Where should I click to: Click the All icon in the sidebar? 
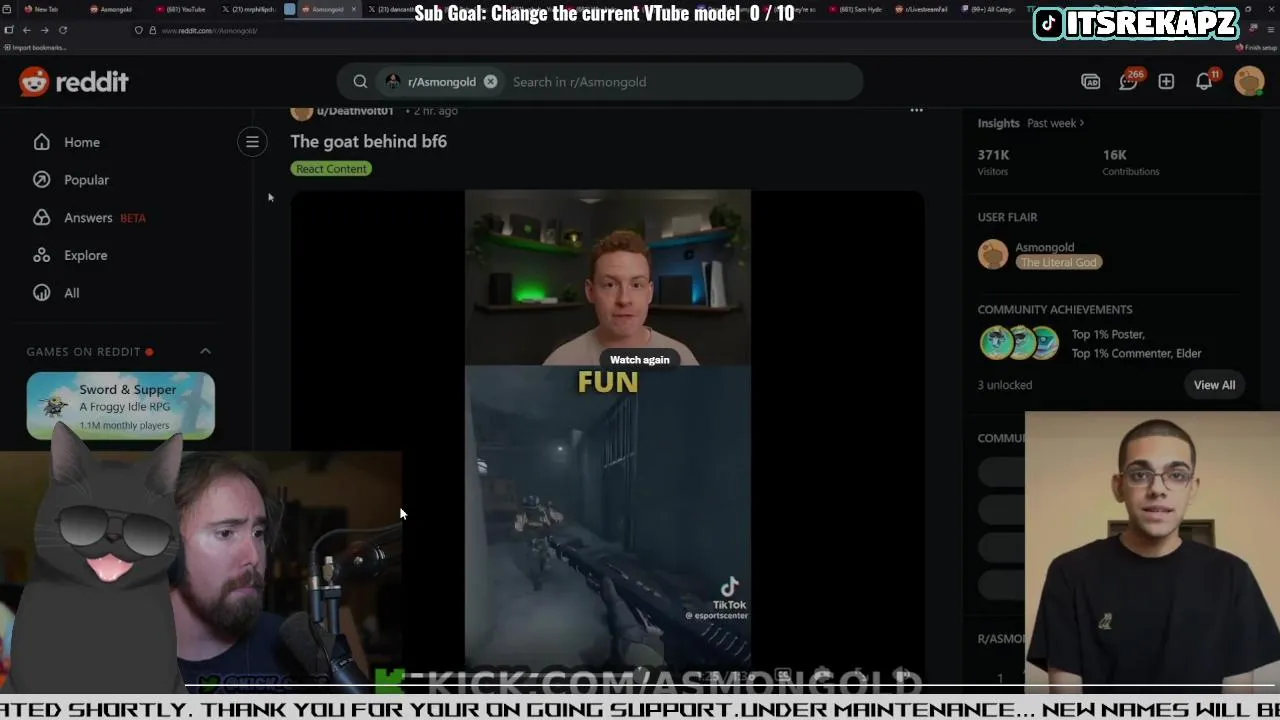41,293
